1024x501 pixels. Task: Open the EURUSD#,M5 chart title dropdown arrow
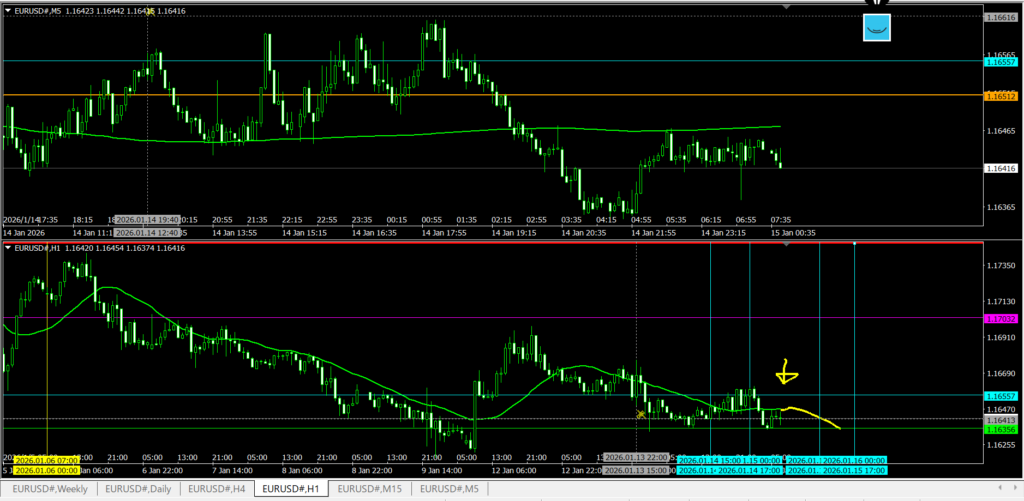pos(9,10)
